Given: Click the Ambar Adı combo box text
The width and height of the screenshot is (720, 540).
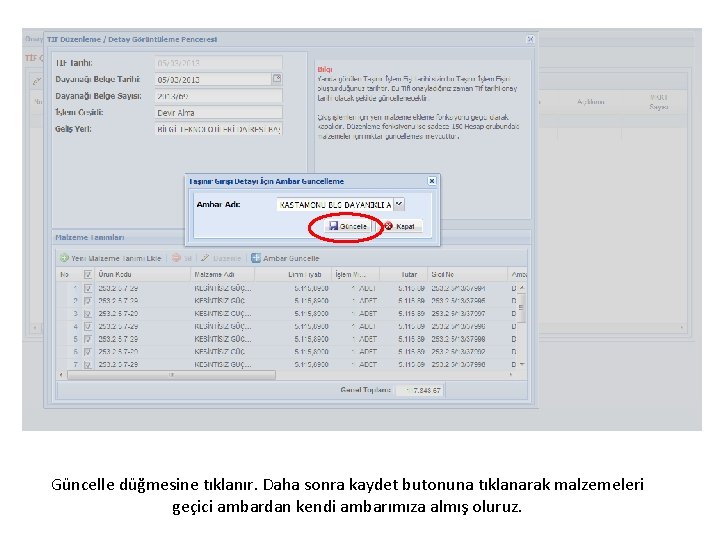Looking at the screenshot, I should 335,204.
